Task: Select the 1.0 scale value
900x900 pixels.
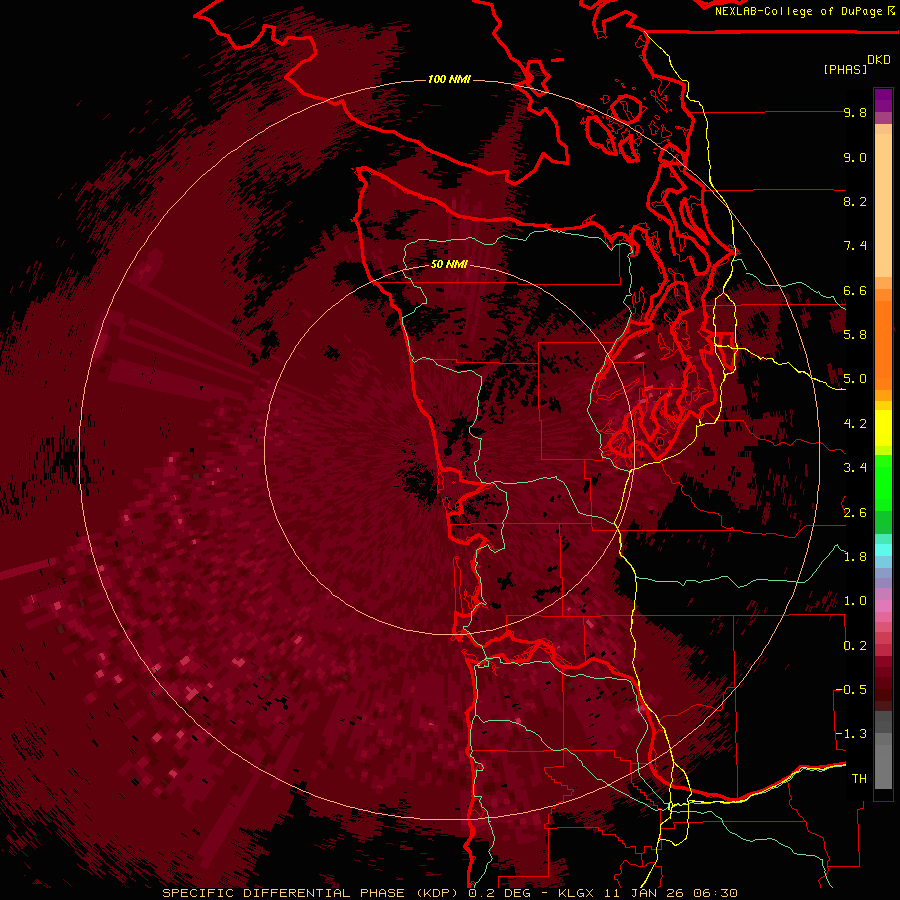Action: pos(855,601)
